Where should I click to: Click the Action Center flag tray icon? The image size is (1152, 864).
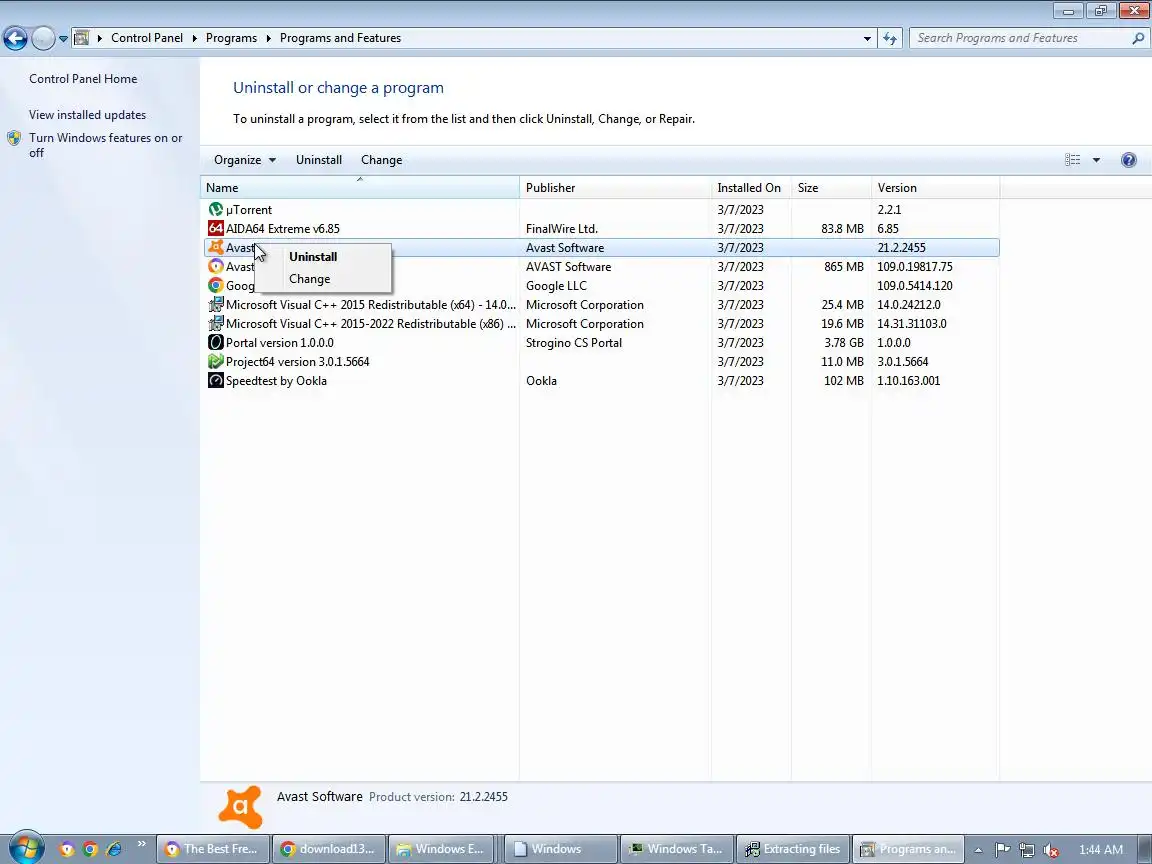coord(1003,849)
